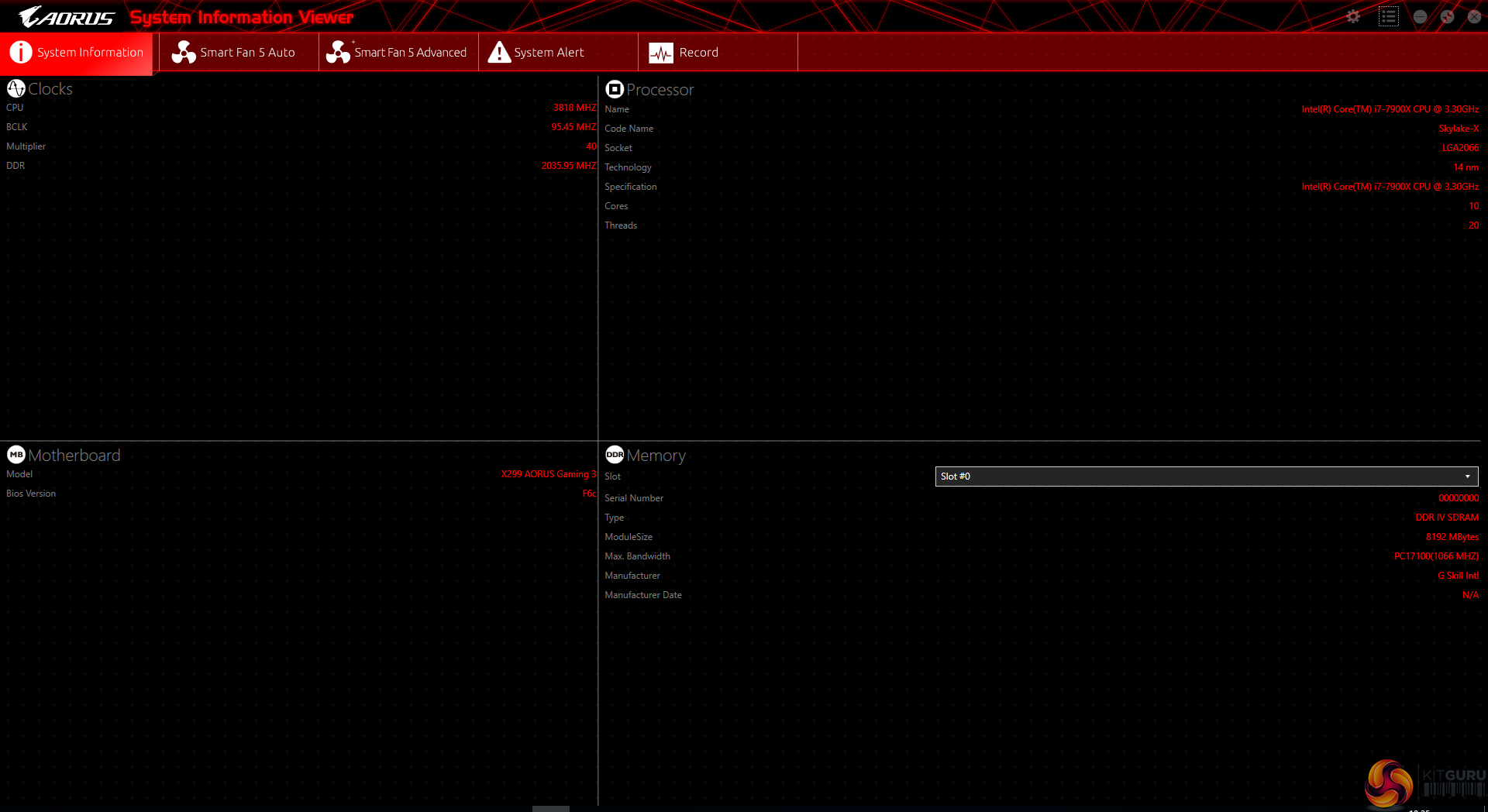This screenshot has height=812, width=1488.
Task: Select the serial number value 00000000
Action: [x=1459, y=498]
